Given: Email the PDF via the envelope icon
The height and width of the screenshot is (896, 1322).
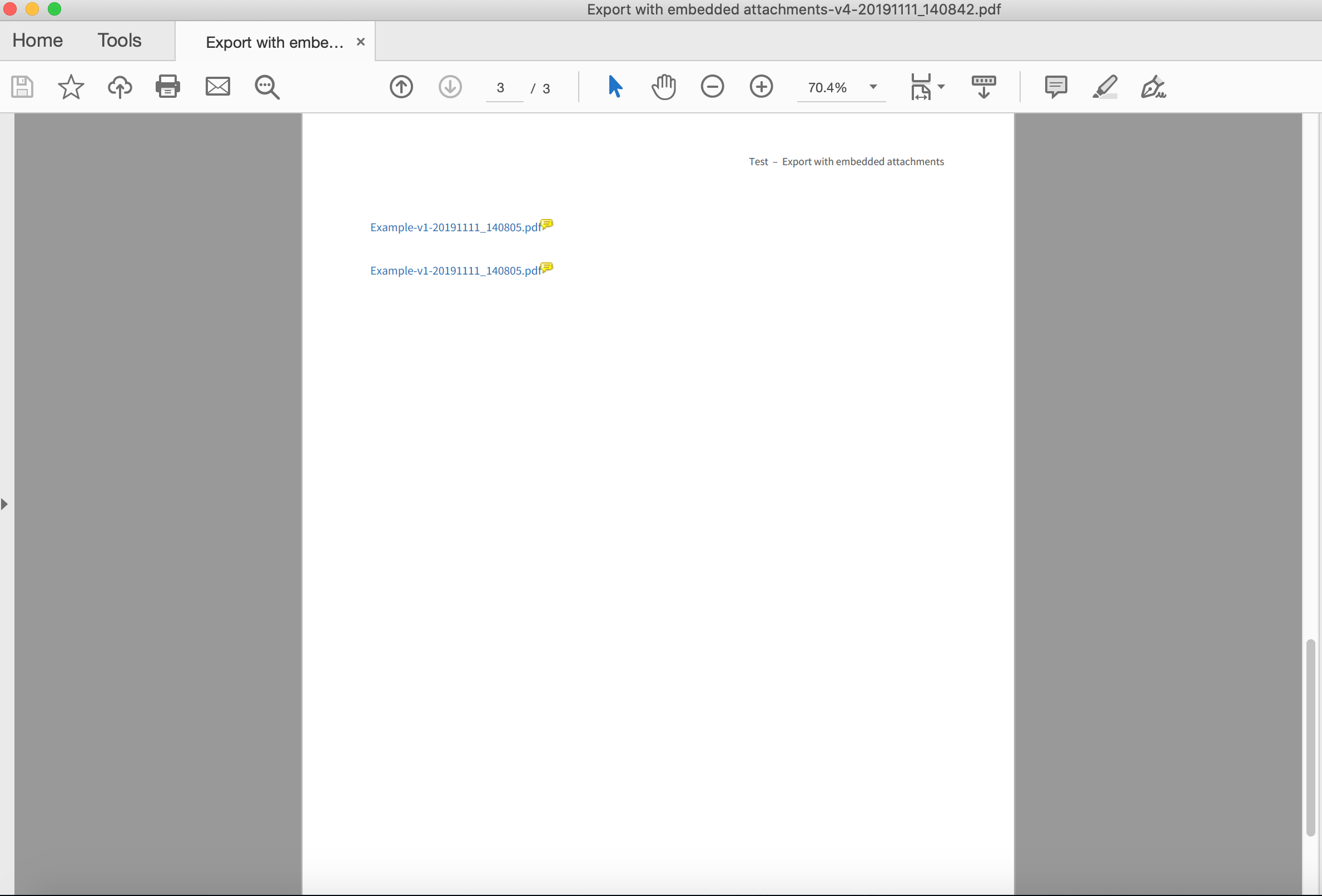Looking at the screenshot, I should [x=218, y=87].
